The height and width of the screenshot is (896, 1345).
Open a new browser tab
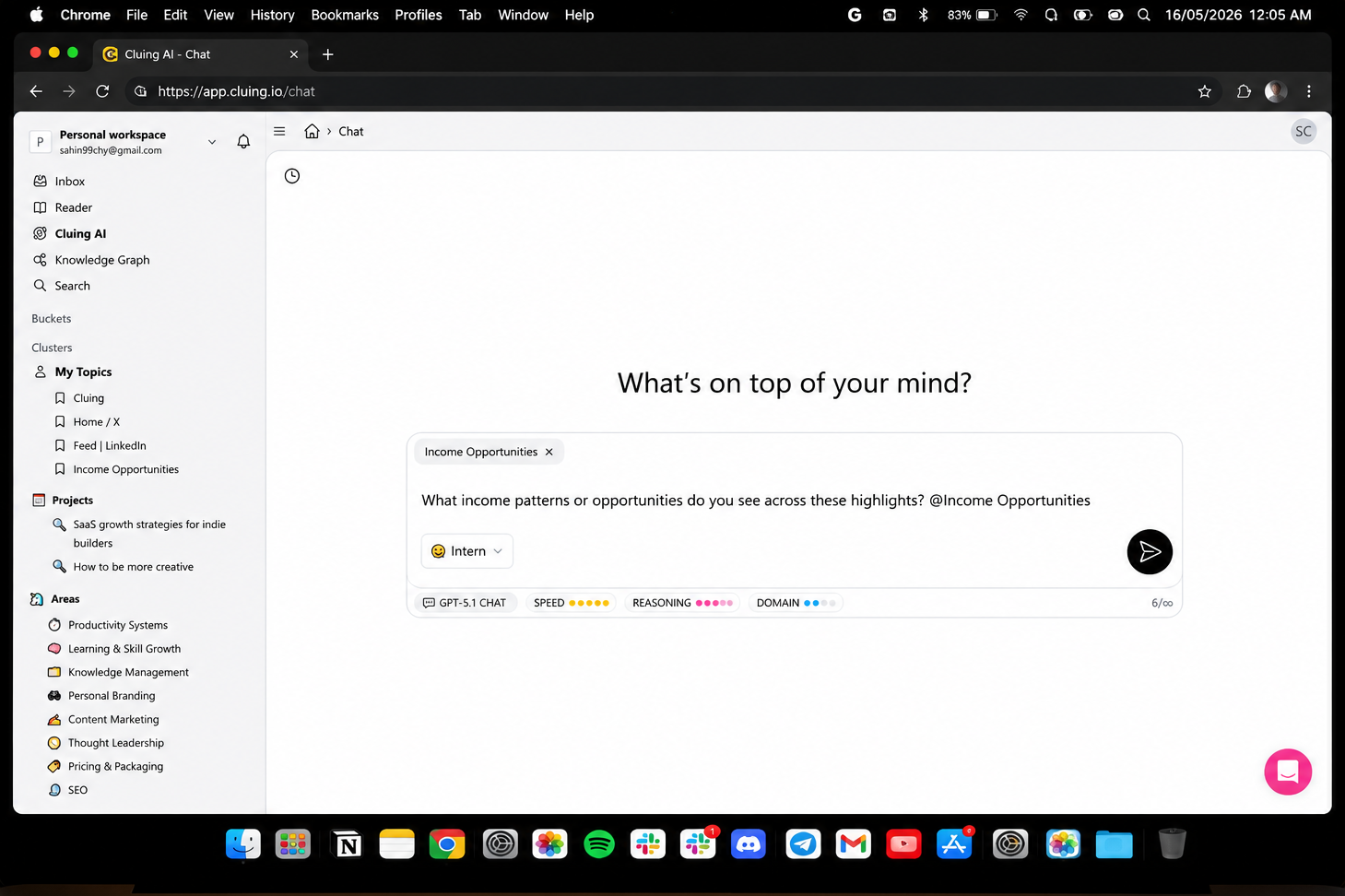coord(327,54)
